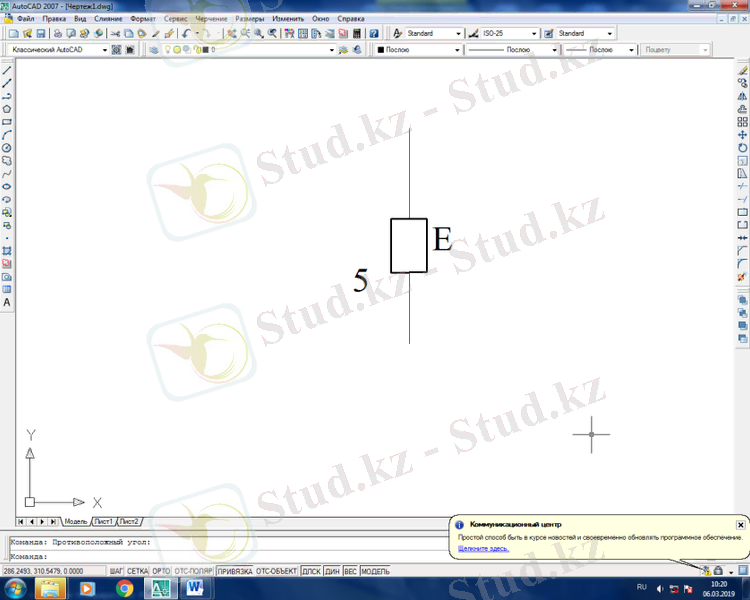Select the Table tool
750x600 pixels.
7,289
